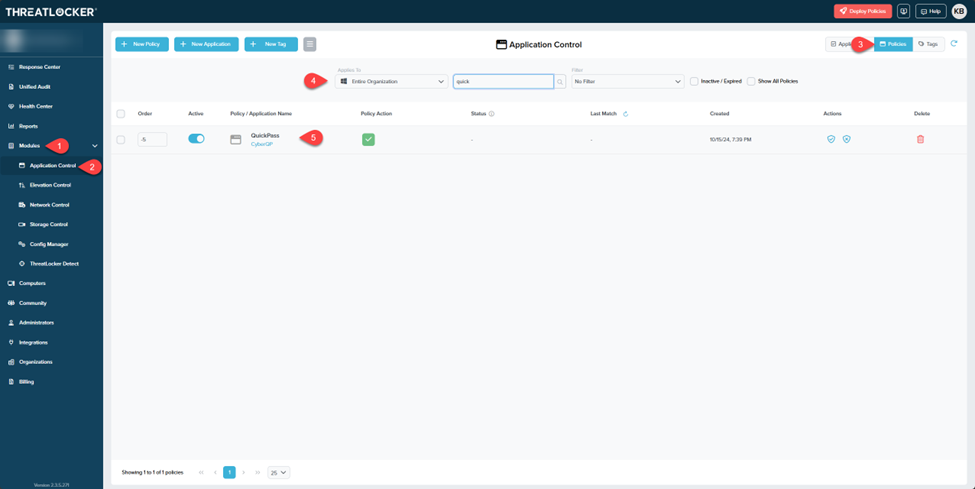Click the ThreatLocker logo

pyautogui.click(x=51, y=12)
